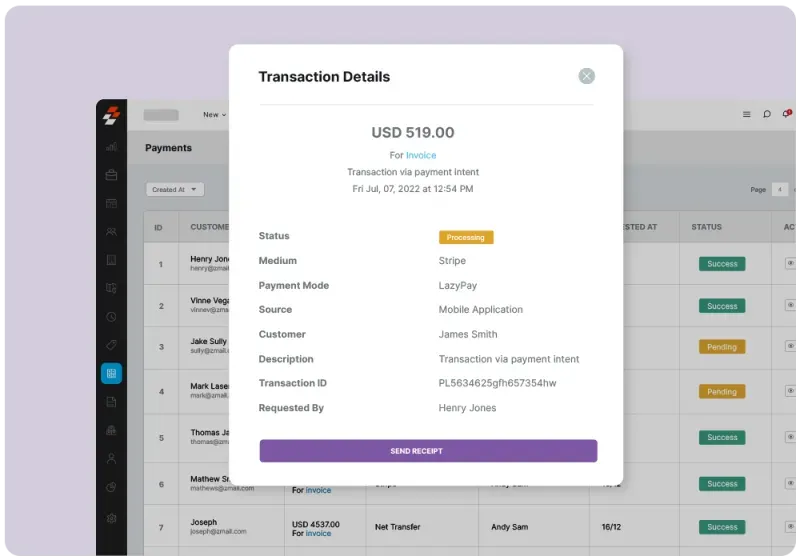Image resolution: width=800 pixels, height=560 pixels.
Task: Open the hamburger list menu in header
Action: tap(746, 114)
